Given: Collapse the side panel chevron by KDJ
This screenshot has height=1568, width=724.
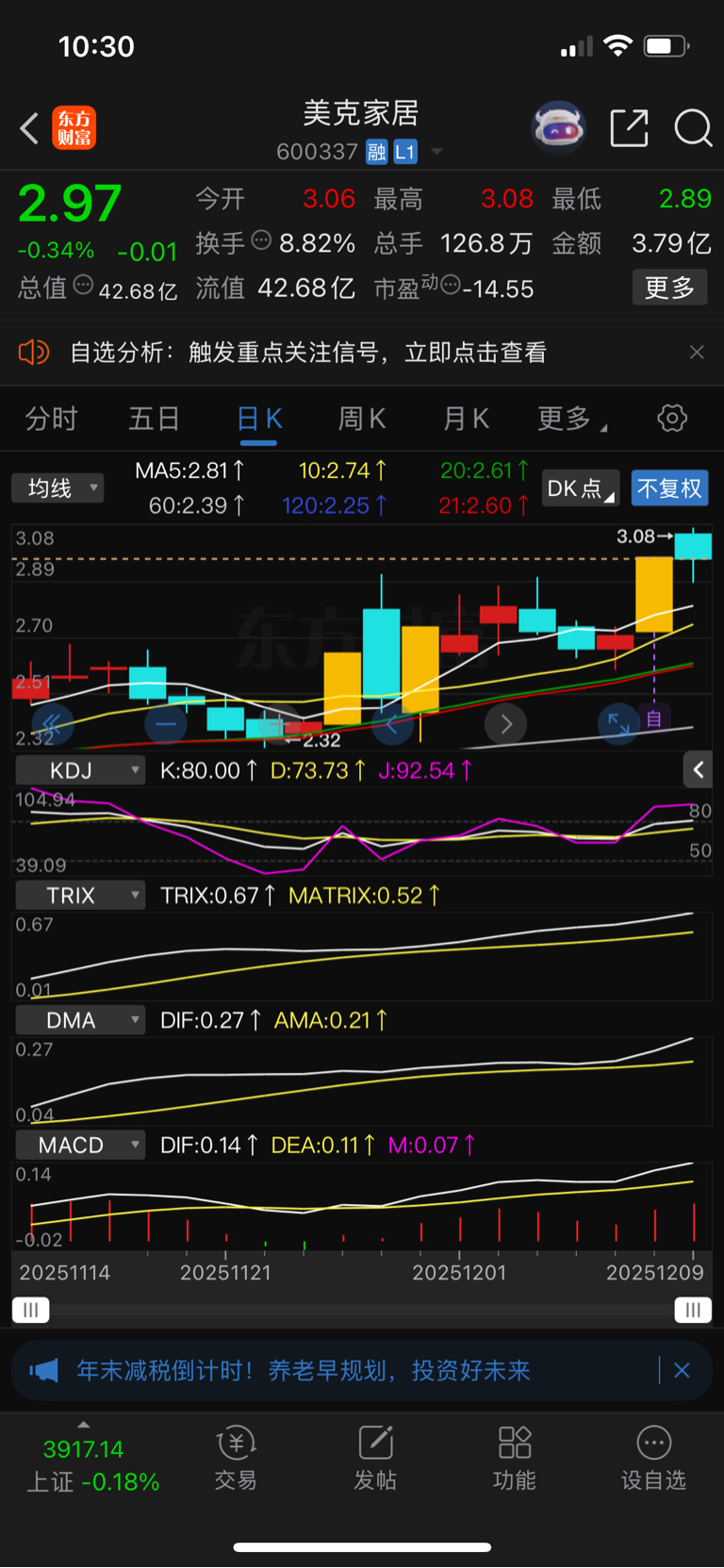Looking at the screenshot, I should click(x=698, y=770).
